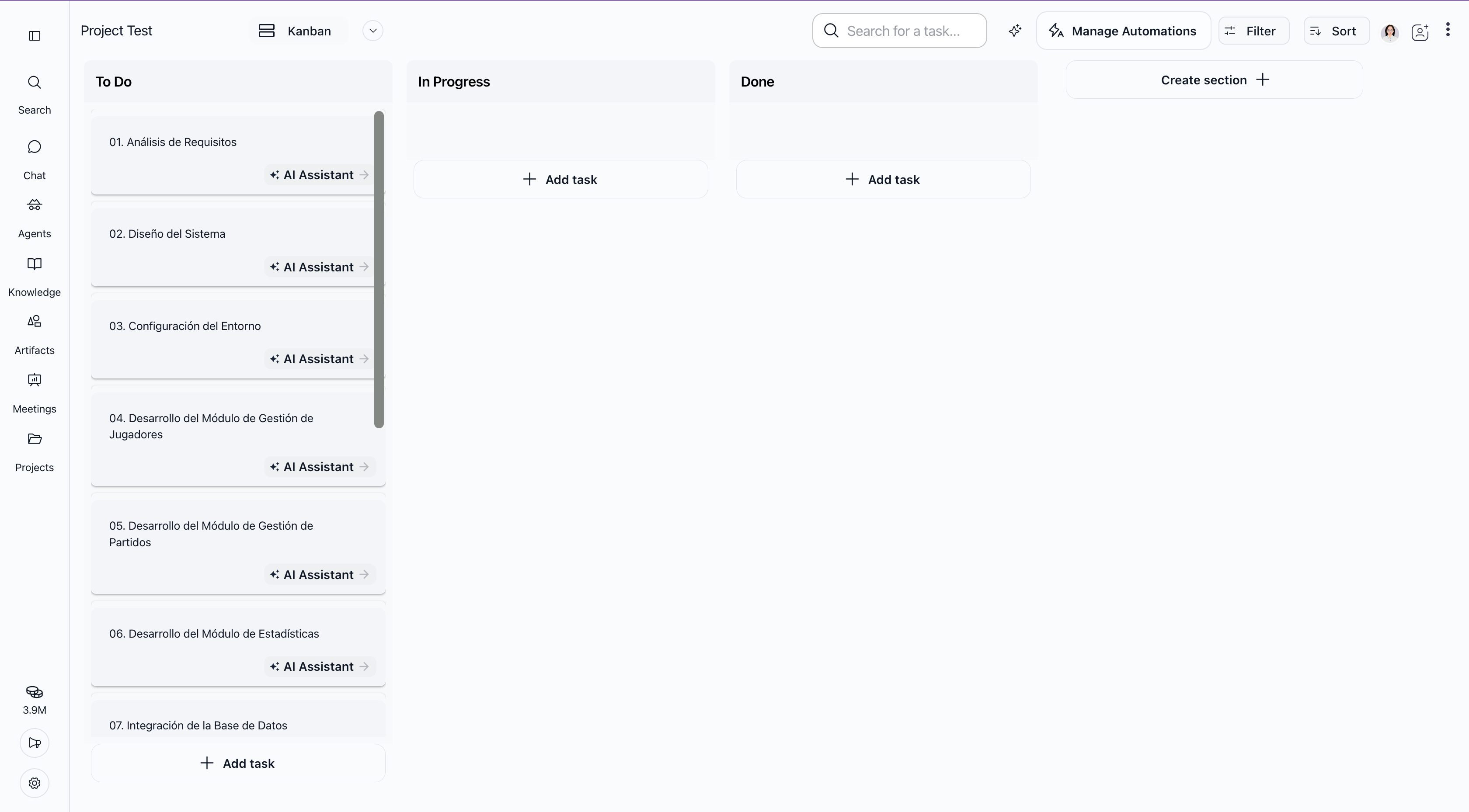Open Knowledge in the left sidebar

[x=34, y=277]
